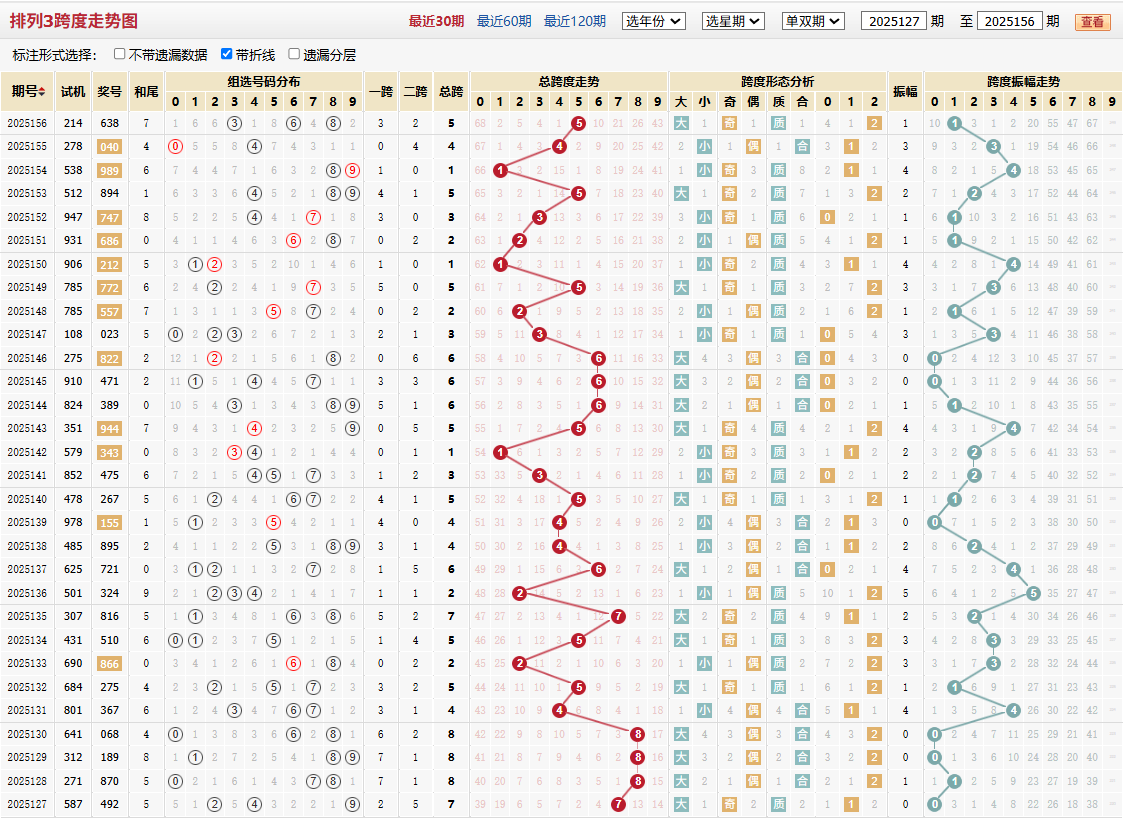Enable the 不带遗漏数据 checkbox

click(120, 54)
